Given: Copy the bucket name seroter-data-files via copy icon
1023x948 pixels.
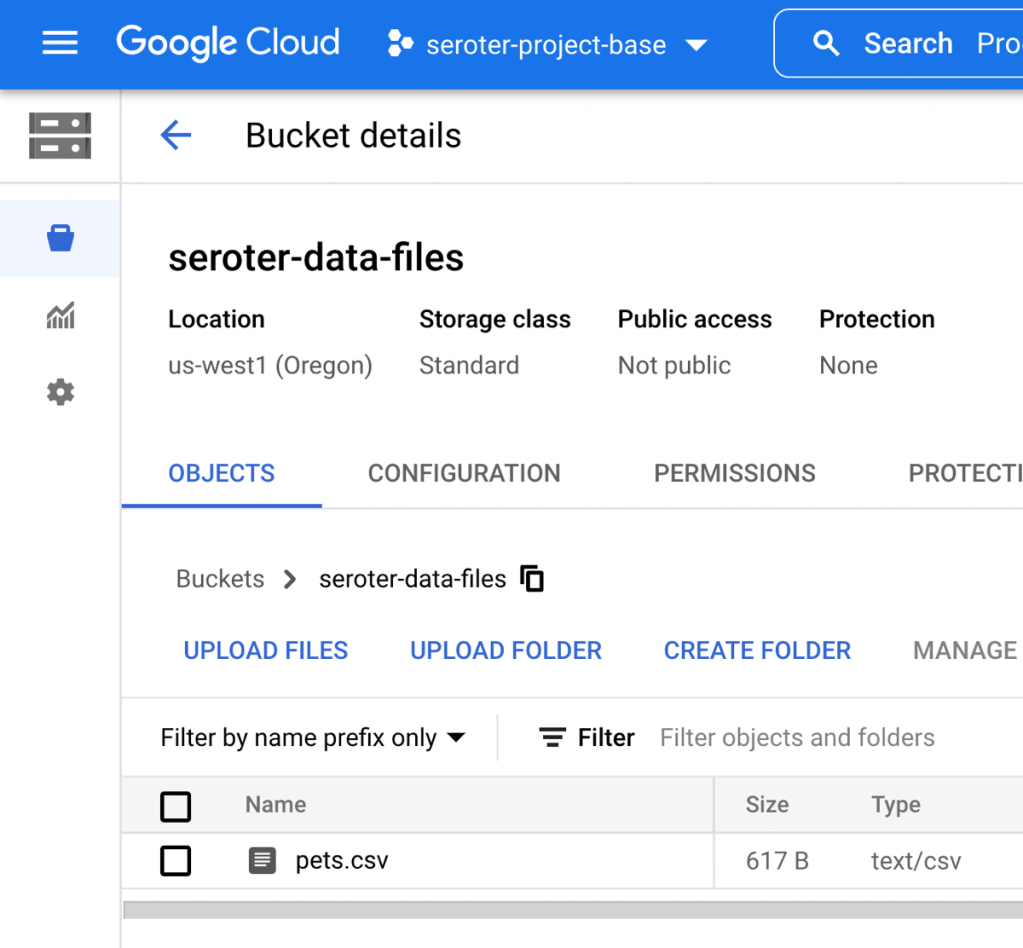Looking at the screenshot, I should pos(533,579).
